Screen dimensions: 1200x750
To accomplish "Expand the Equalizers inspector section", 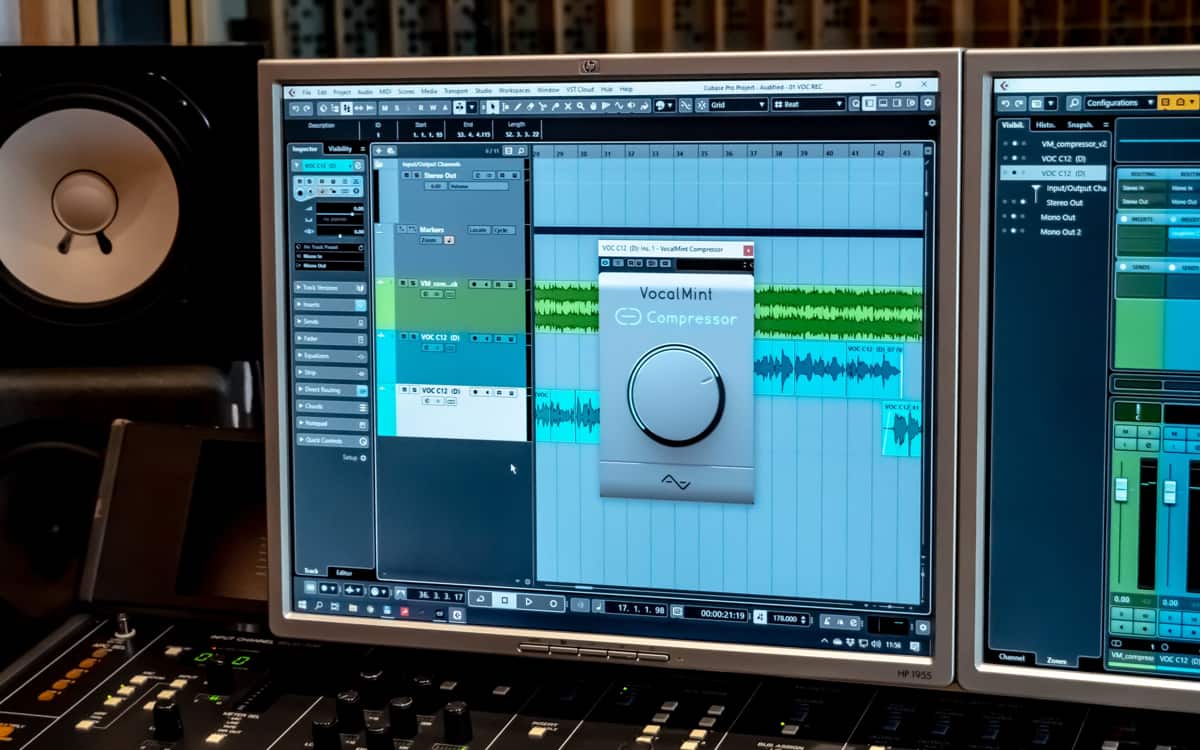I will 331,355.
